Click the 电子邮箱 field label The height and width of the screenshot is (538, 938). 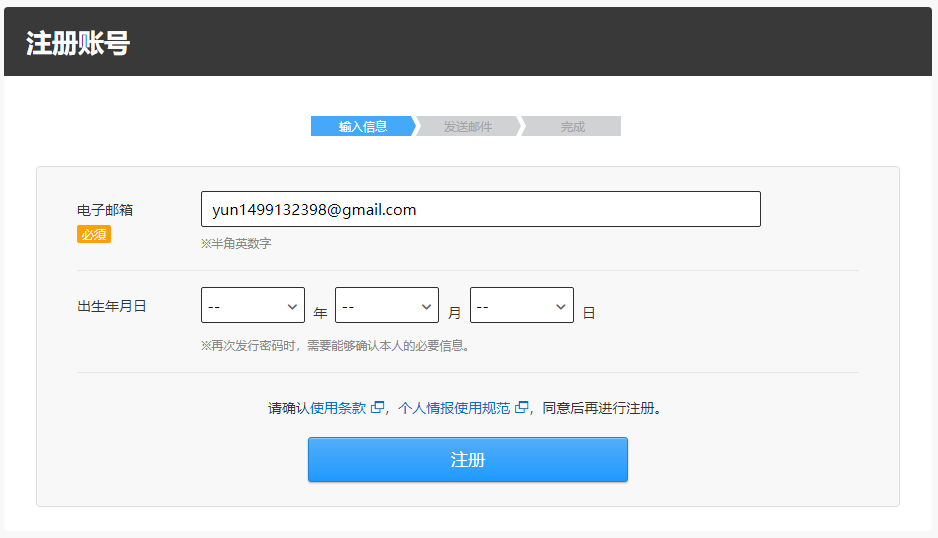coord(105,210)
